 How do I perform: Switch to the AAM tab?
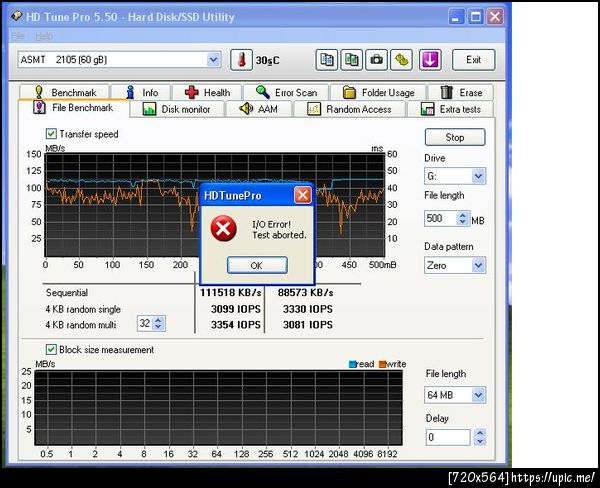click(x=259, y=109)
